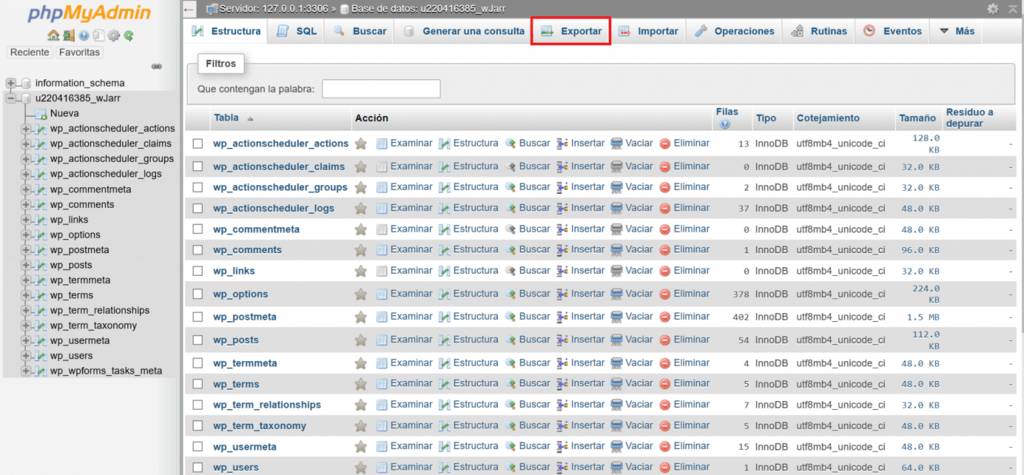1024x475 pixels.
Task: Click Base de datos u220416385_wJarr breadcrumb
Action: click(x=428, y=9)
